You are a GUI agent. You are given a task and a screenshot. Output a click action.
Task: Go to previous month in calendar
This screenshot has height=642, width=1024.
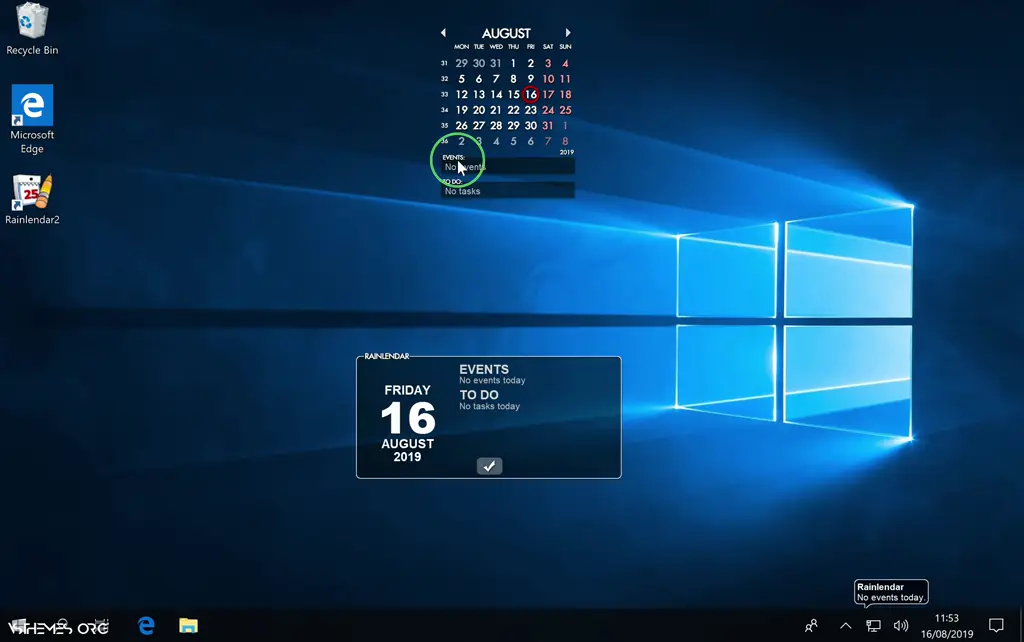coord(443,33)
